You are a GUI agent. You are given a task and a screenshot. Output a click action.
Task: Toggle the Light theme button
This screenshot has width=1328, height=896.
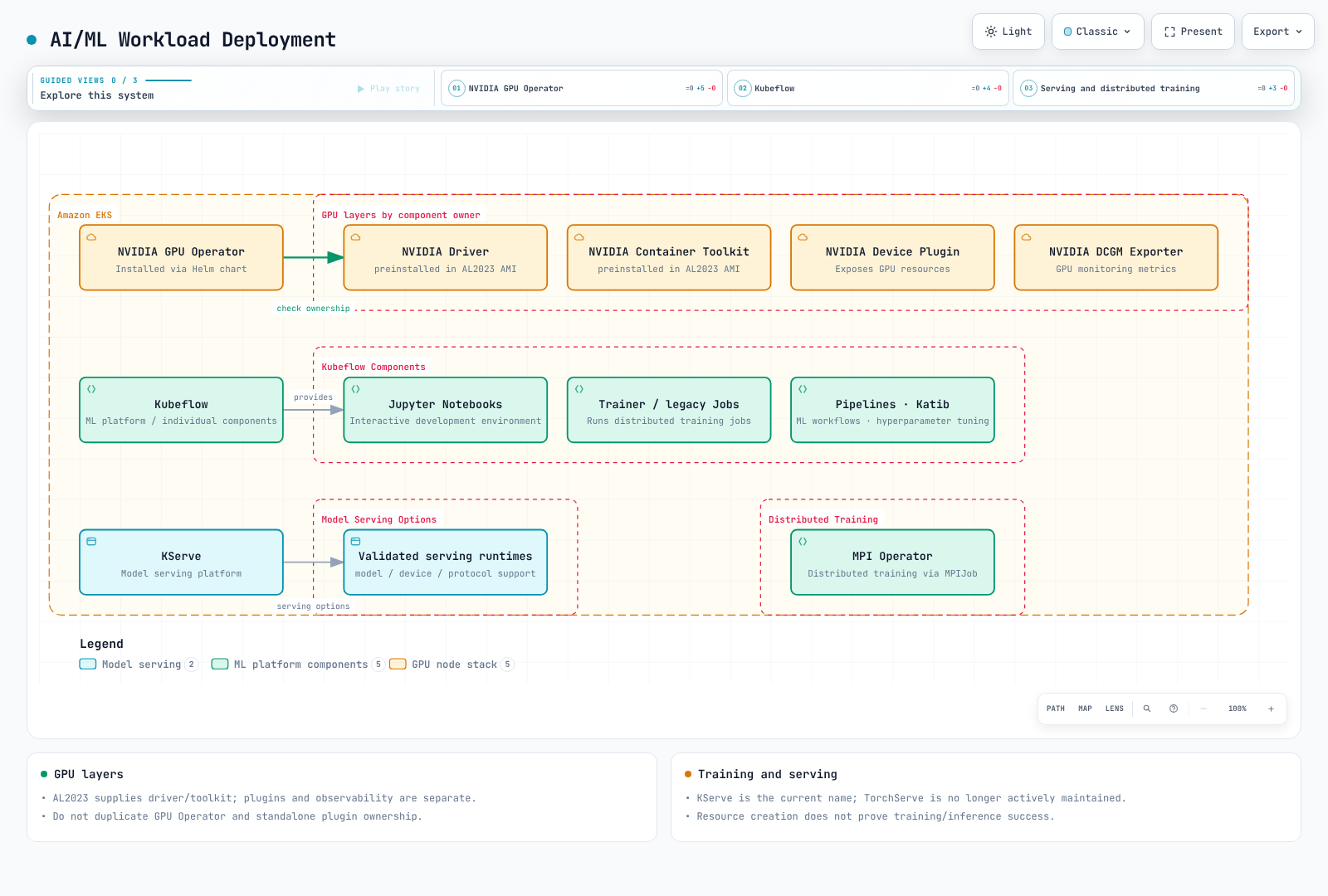coord(1008,32)
